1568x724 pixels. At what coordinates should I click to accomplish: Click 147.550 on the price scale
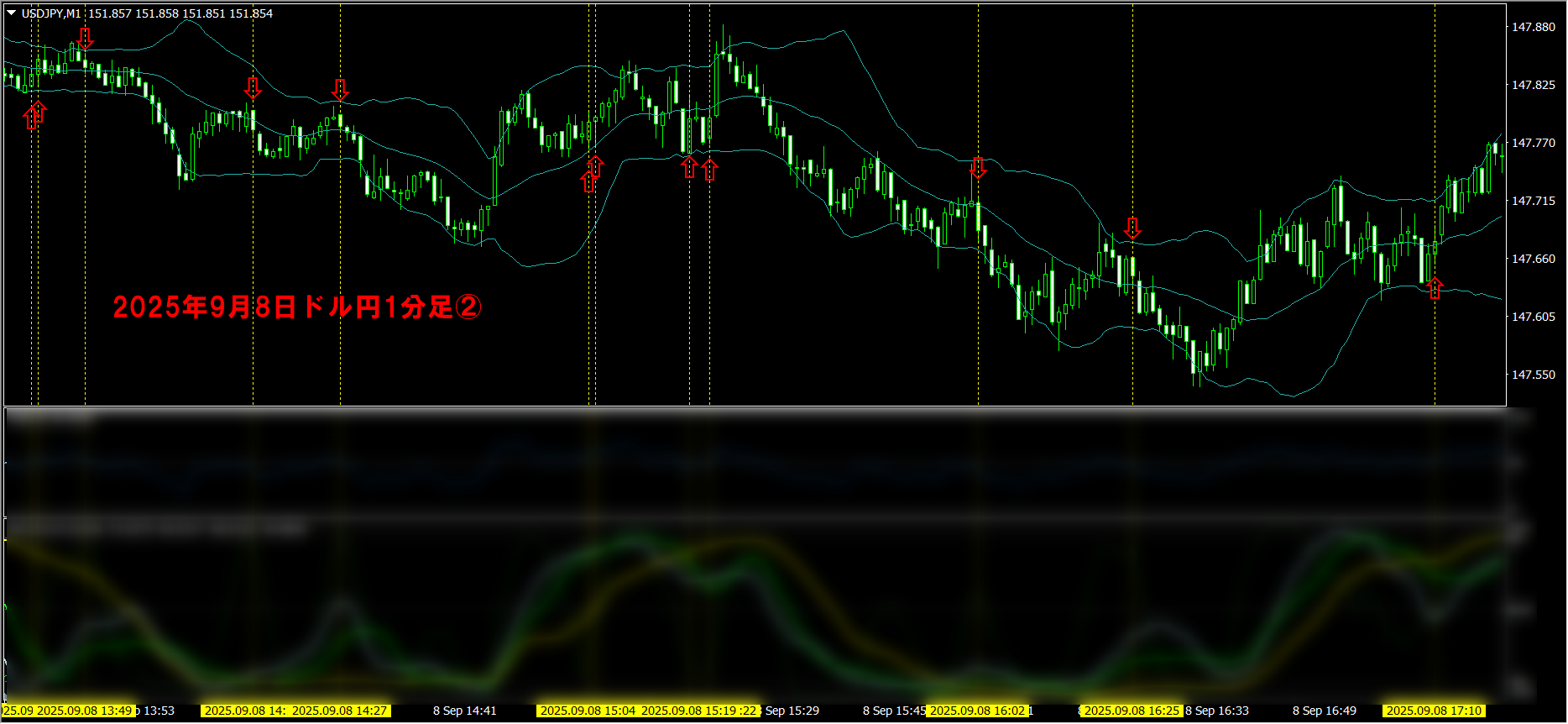[x=1533, y=375]
